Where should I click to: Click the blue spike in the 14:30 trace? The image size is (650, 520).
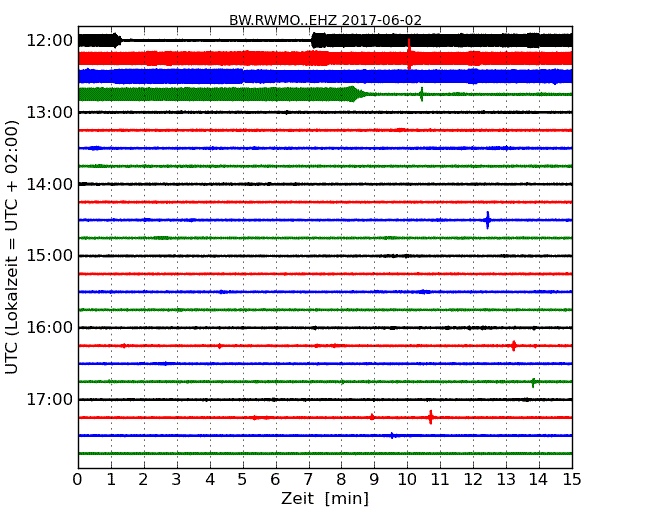pos(488,220)
